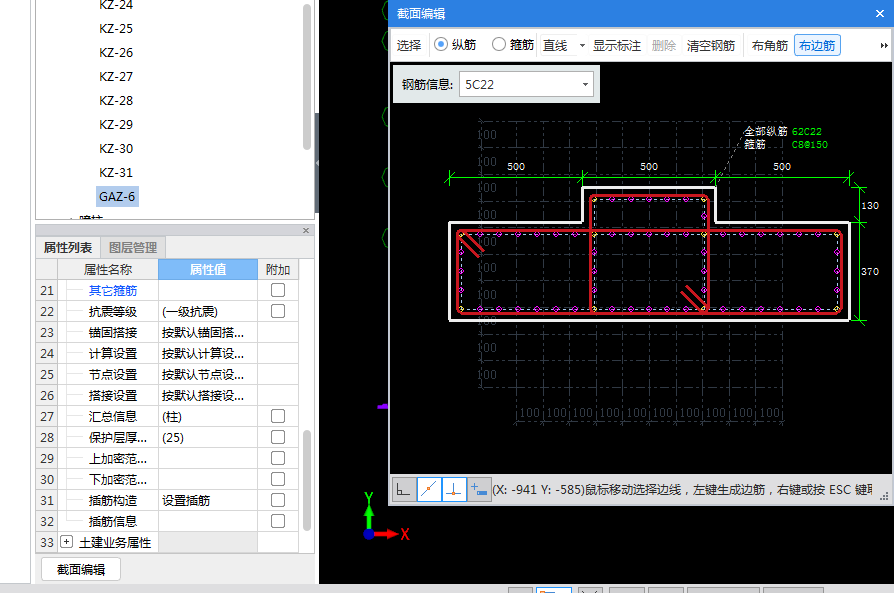Check the 附加 box for 插筋构造
The height and width of the screenshot is (593, 894).
[278, 500]
